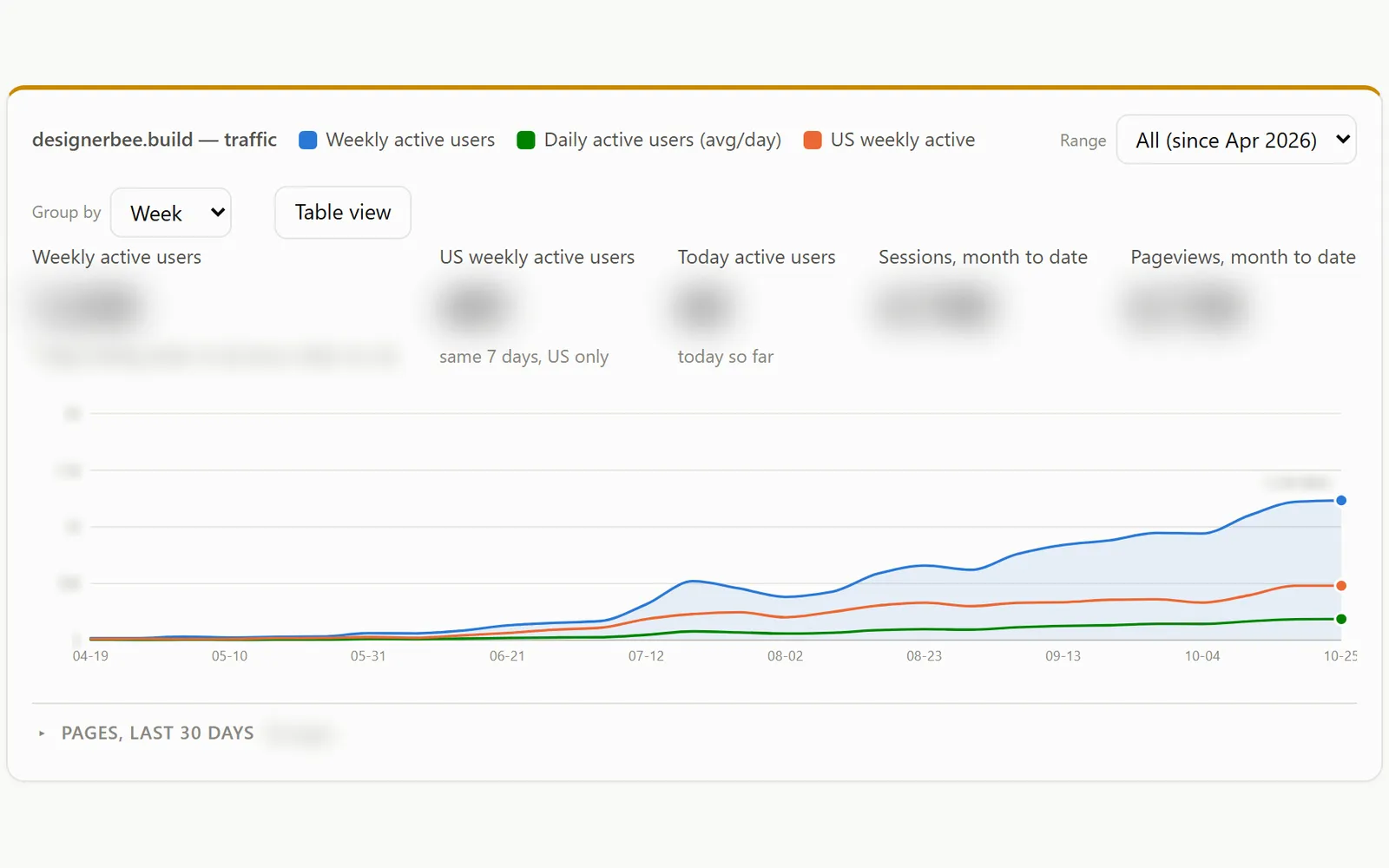Click the 'US weekly active' legend label
Screen dimensions: 1389x868
[x=903, y=140]
